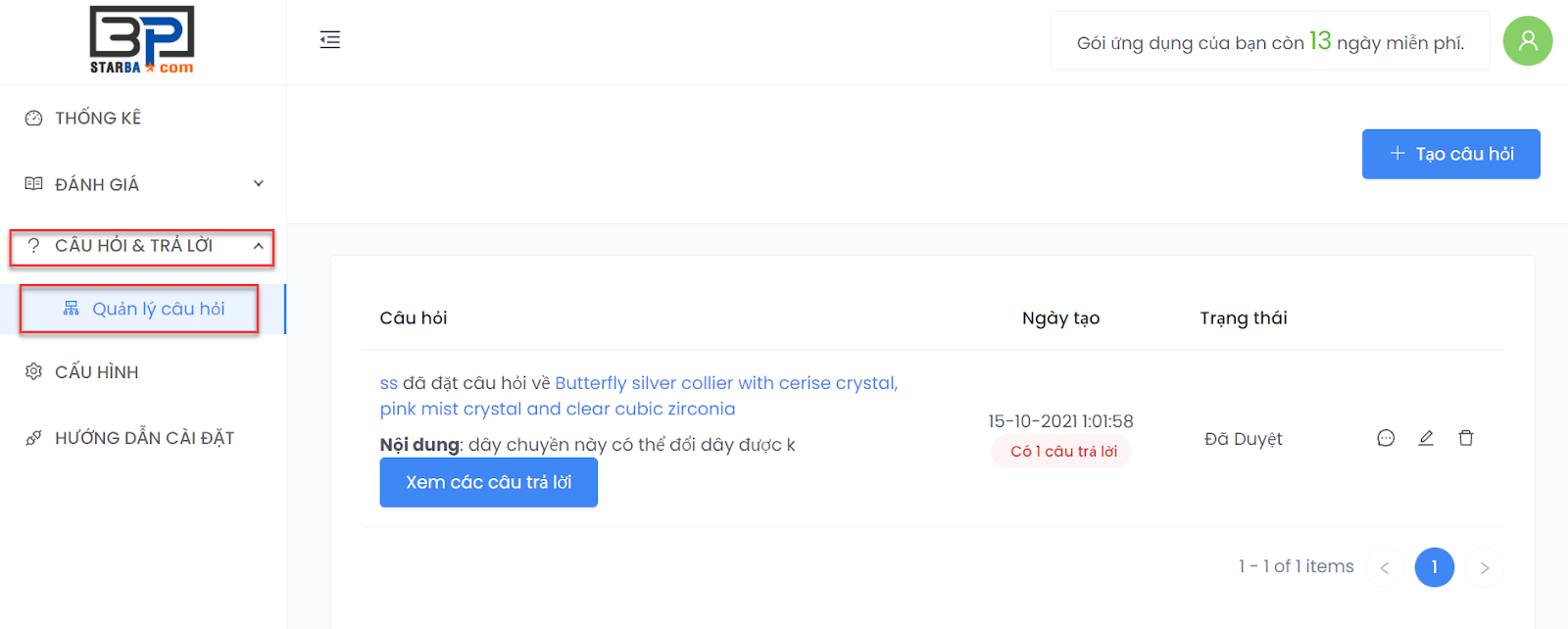
Task: Open the Butterfly silver collier product link
Action: pos(725,383)
